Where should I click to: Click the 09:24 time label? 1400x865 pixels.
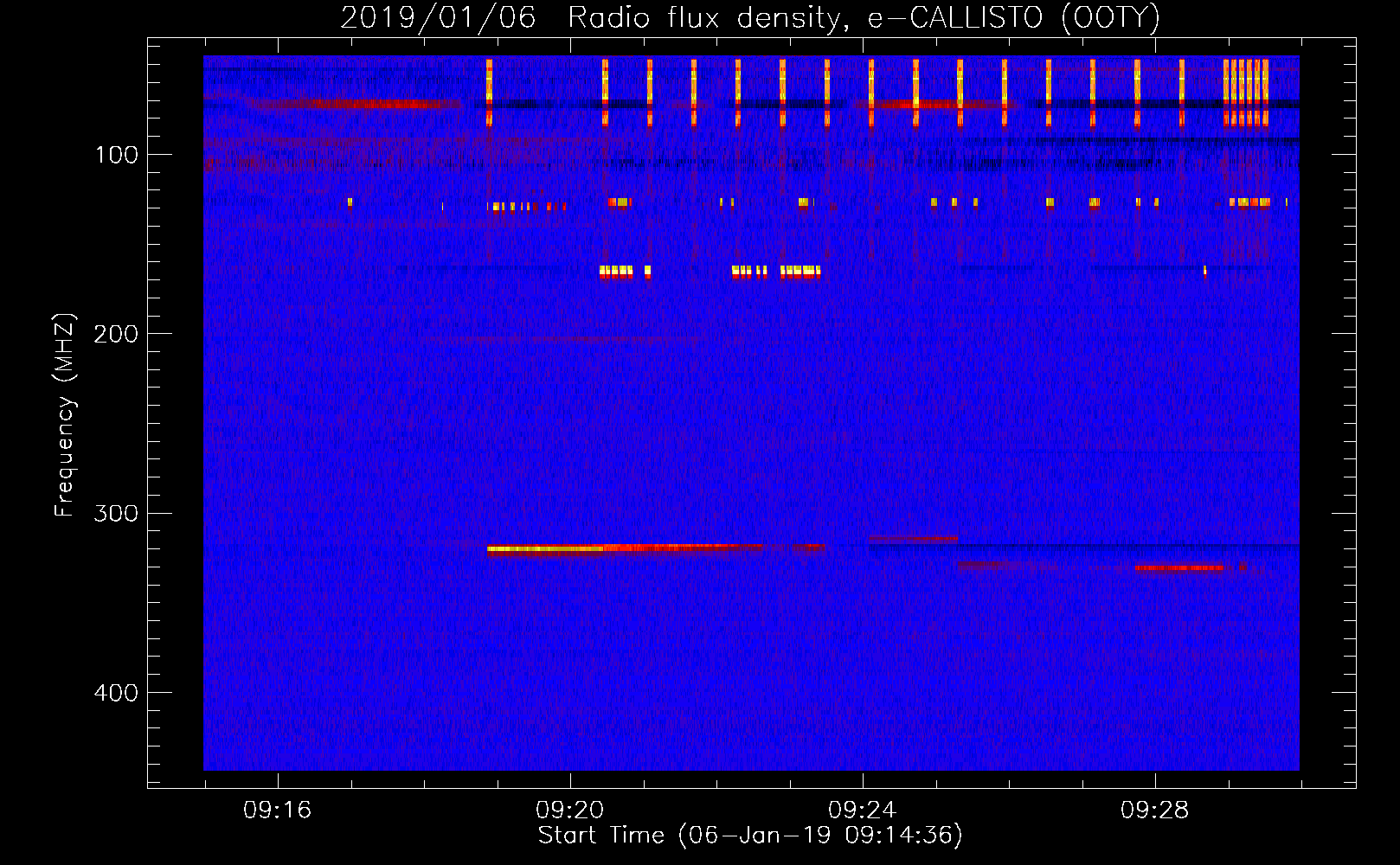coord(862,811)
